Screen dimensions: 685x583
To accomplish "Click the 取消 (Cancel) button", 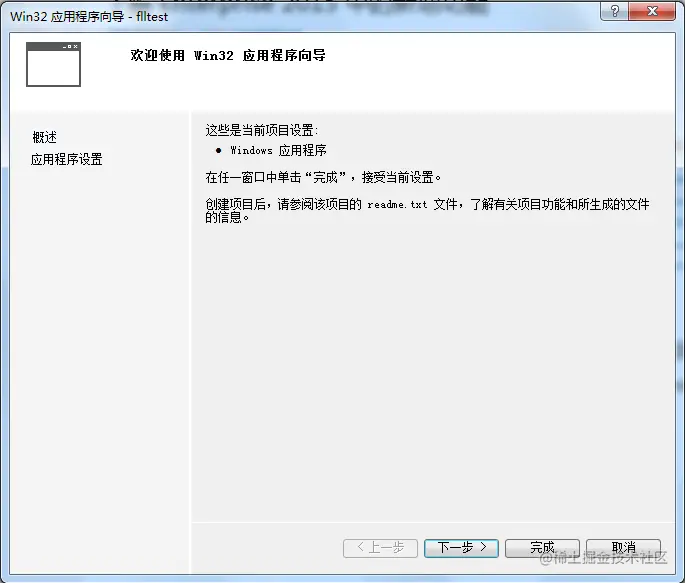I will coord(623,548).
